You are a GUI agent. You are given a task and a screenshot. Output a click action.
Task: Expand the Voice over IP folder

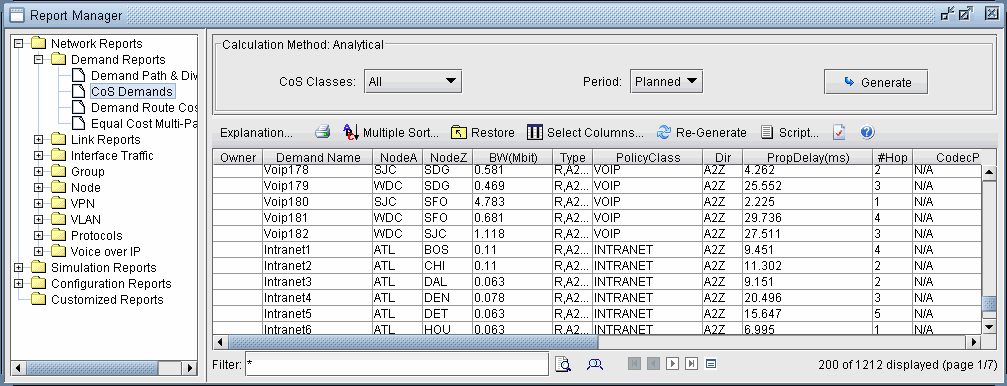point(39,252)
